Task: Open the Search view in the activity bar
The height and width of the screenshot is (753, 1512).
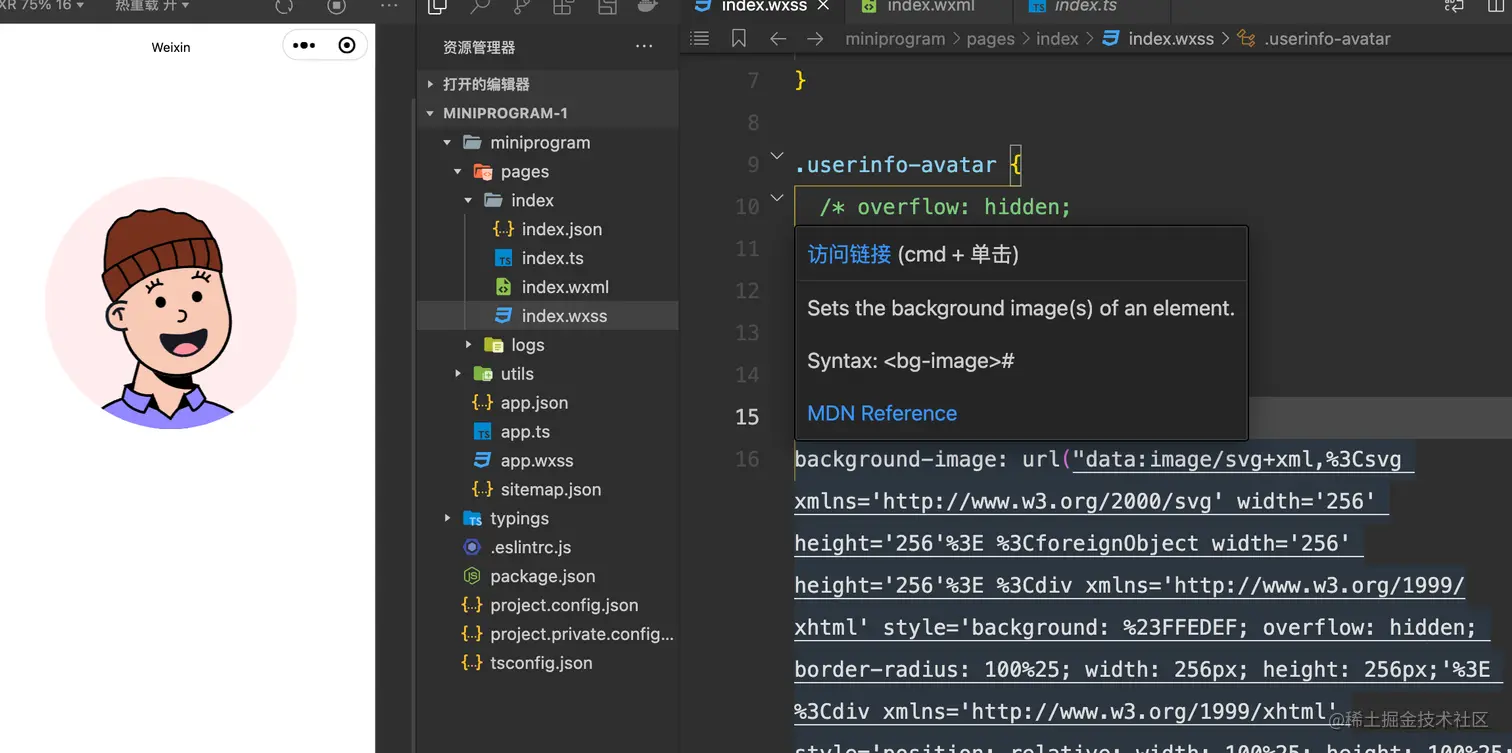Action: pos(480,7)
